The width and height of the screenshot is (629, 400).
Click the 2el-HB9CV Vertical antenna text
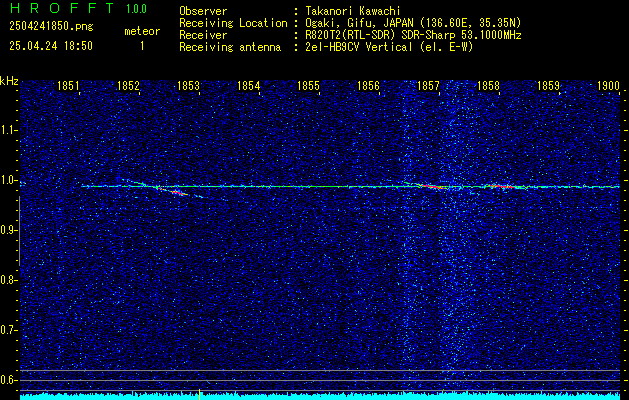point(388,47)
